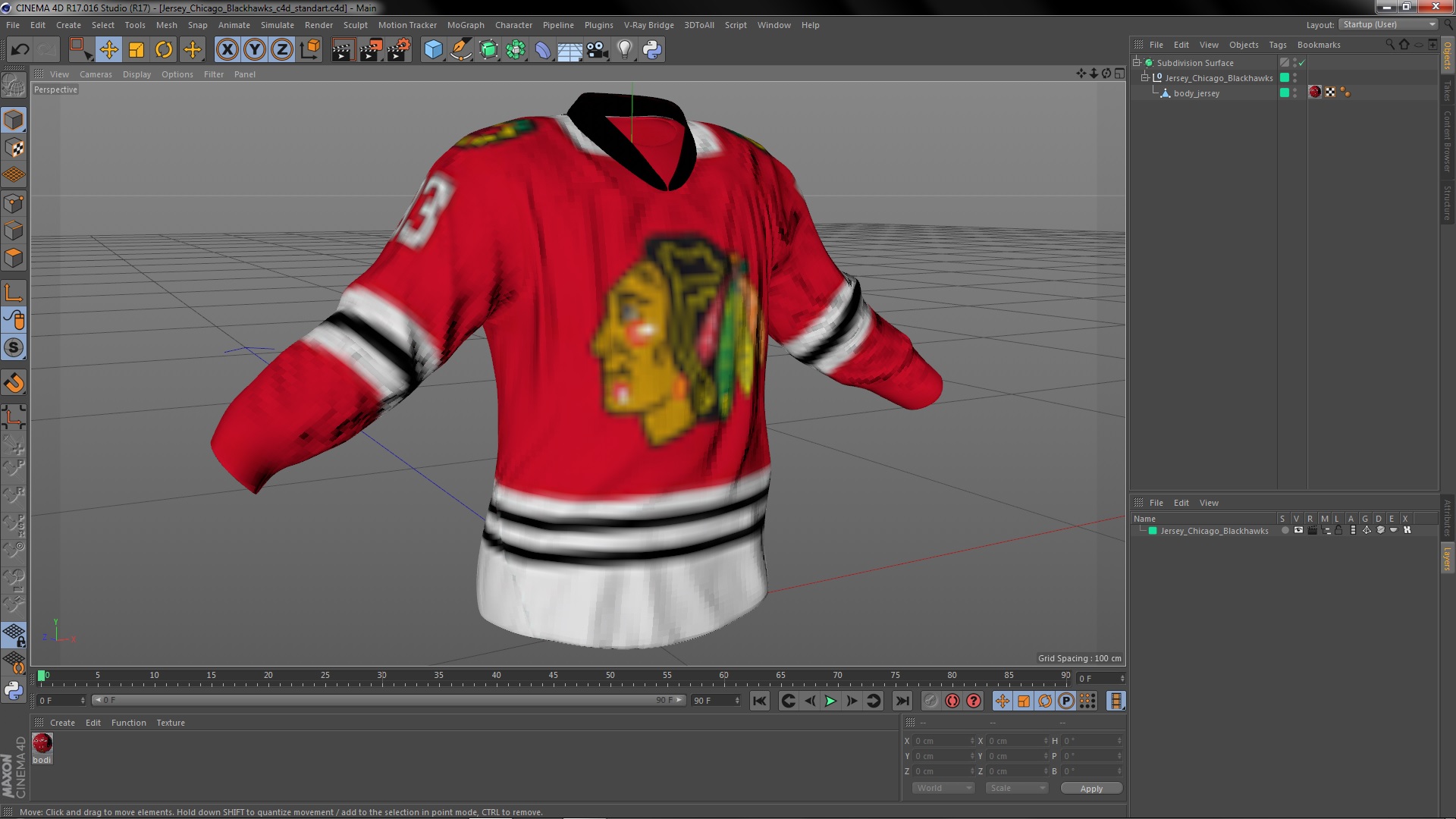Open the Array modeling objects
This screenshot has width=1456, height=819.
click(x=516, y=50)
